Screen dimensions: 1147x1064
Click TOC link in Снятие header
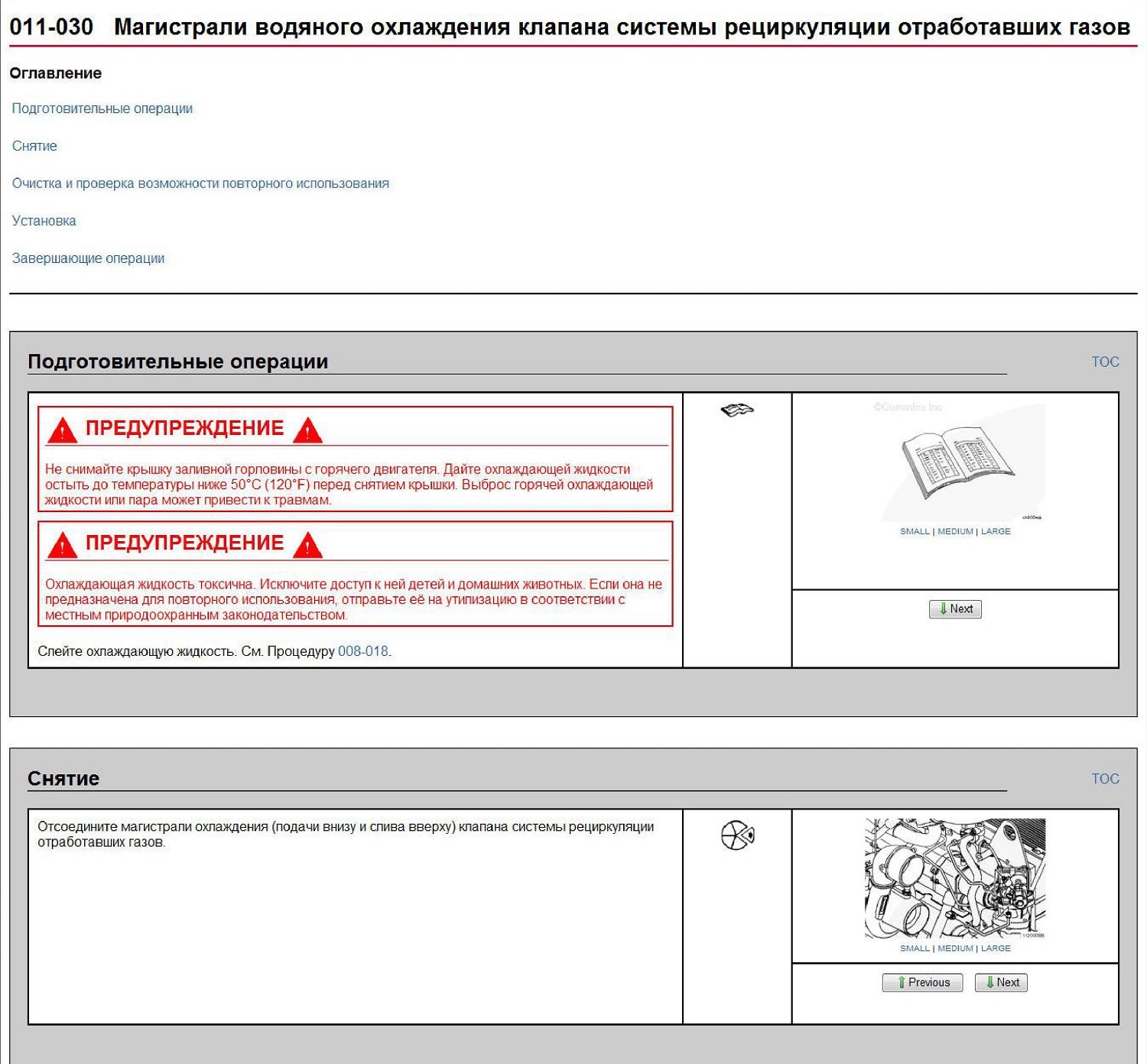[x=1105, y=778]
